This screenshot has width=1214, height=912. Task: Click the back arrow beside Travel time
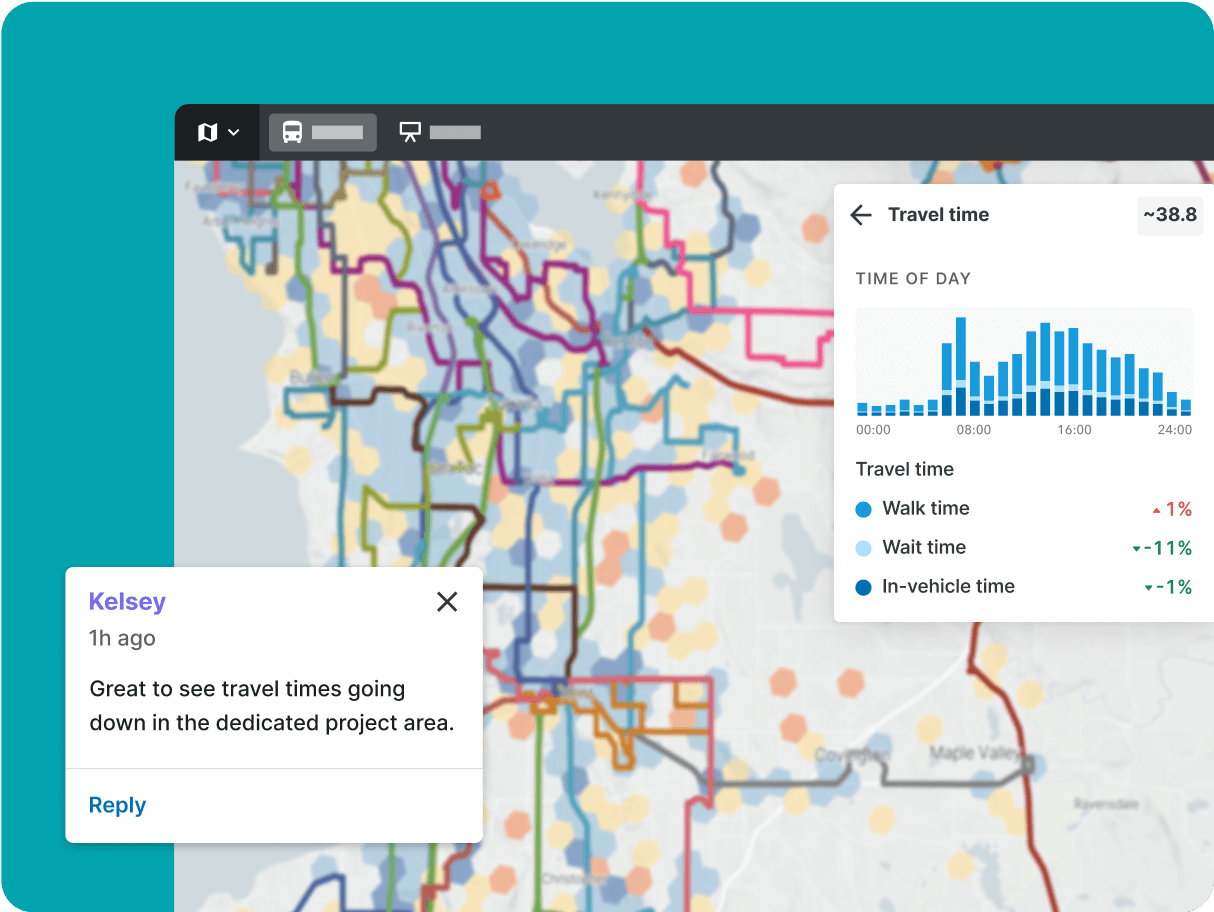(x=861, y=215)
